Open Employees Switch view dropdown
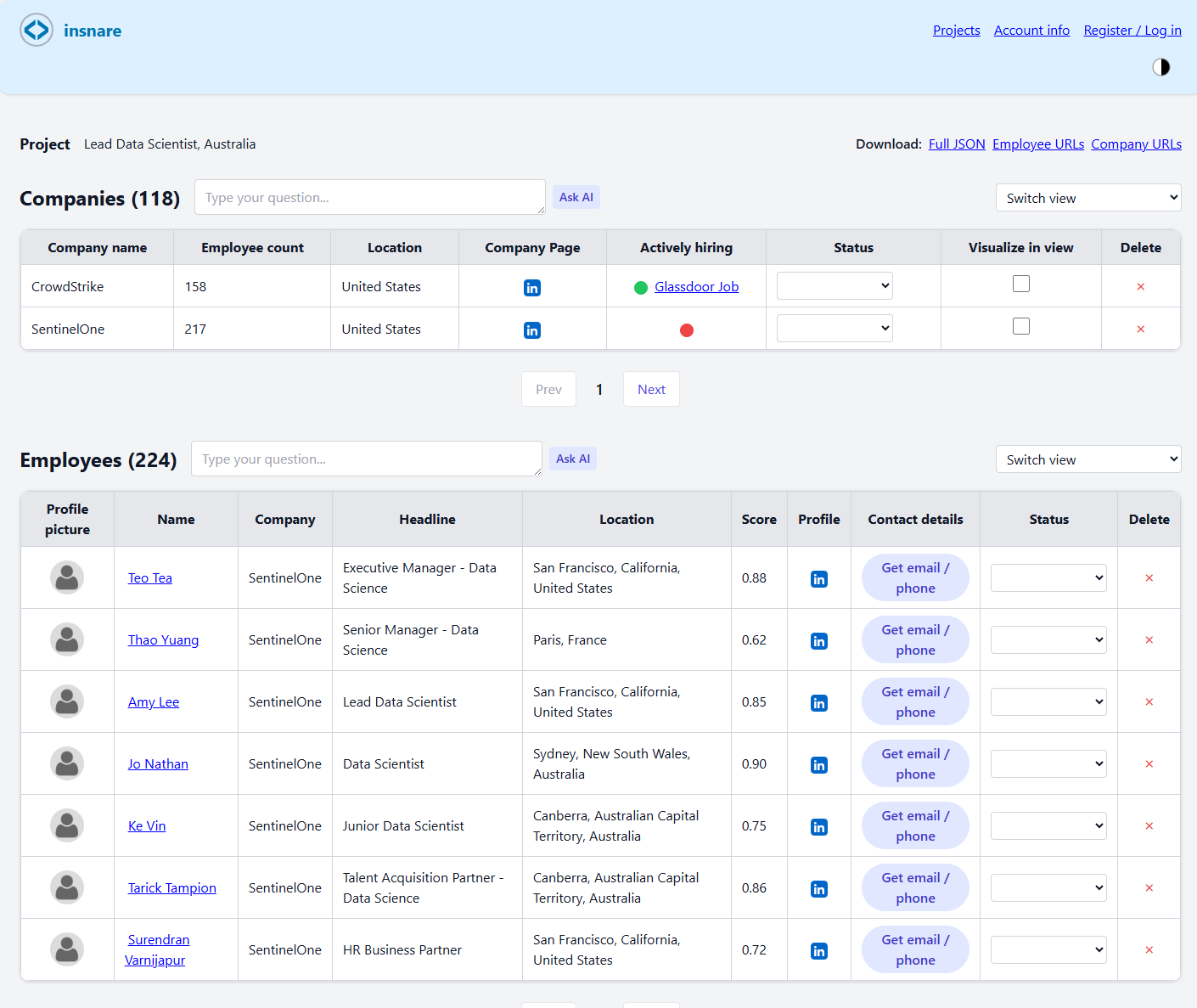Image resolution: width=1197 pixels, height=1008 pixels. (x=1088, y=459)
